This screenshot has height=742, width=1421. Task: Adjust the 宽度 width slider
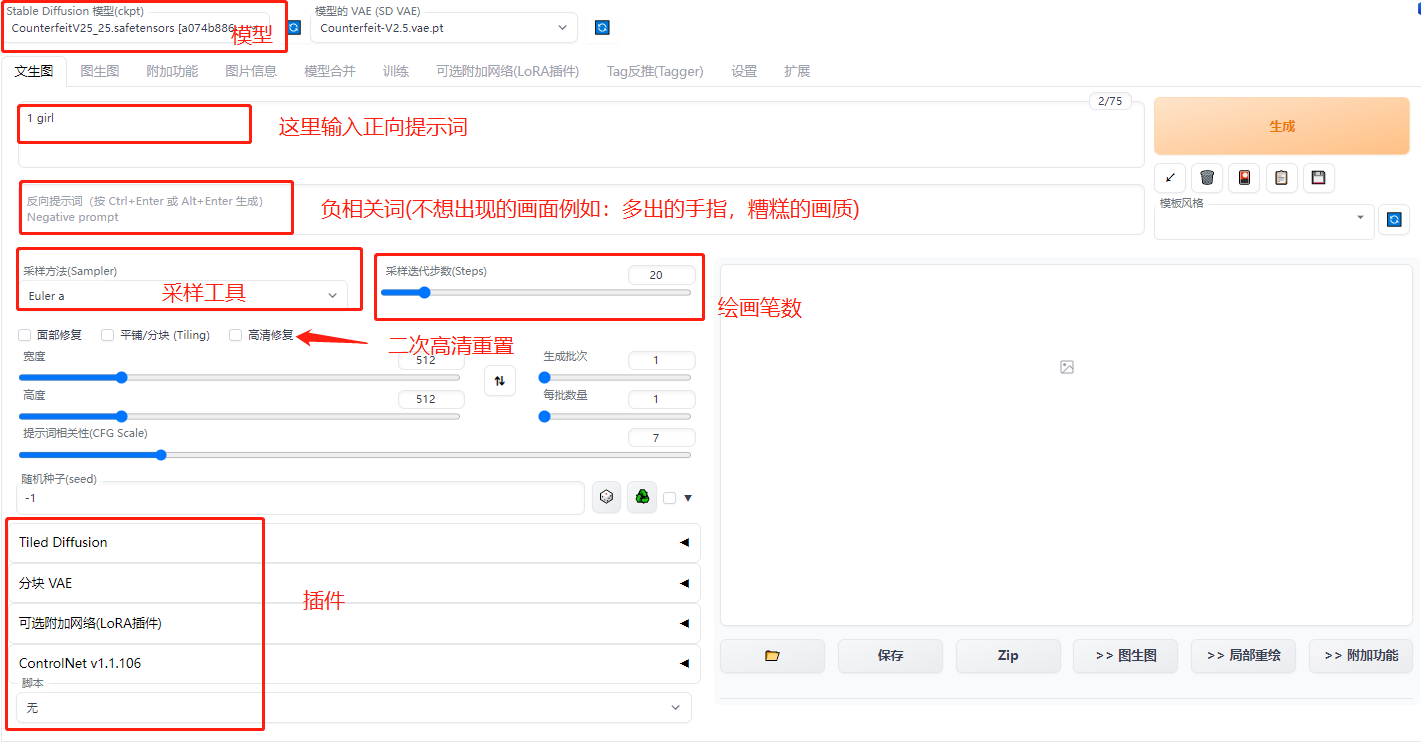240,378
